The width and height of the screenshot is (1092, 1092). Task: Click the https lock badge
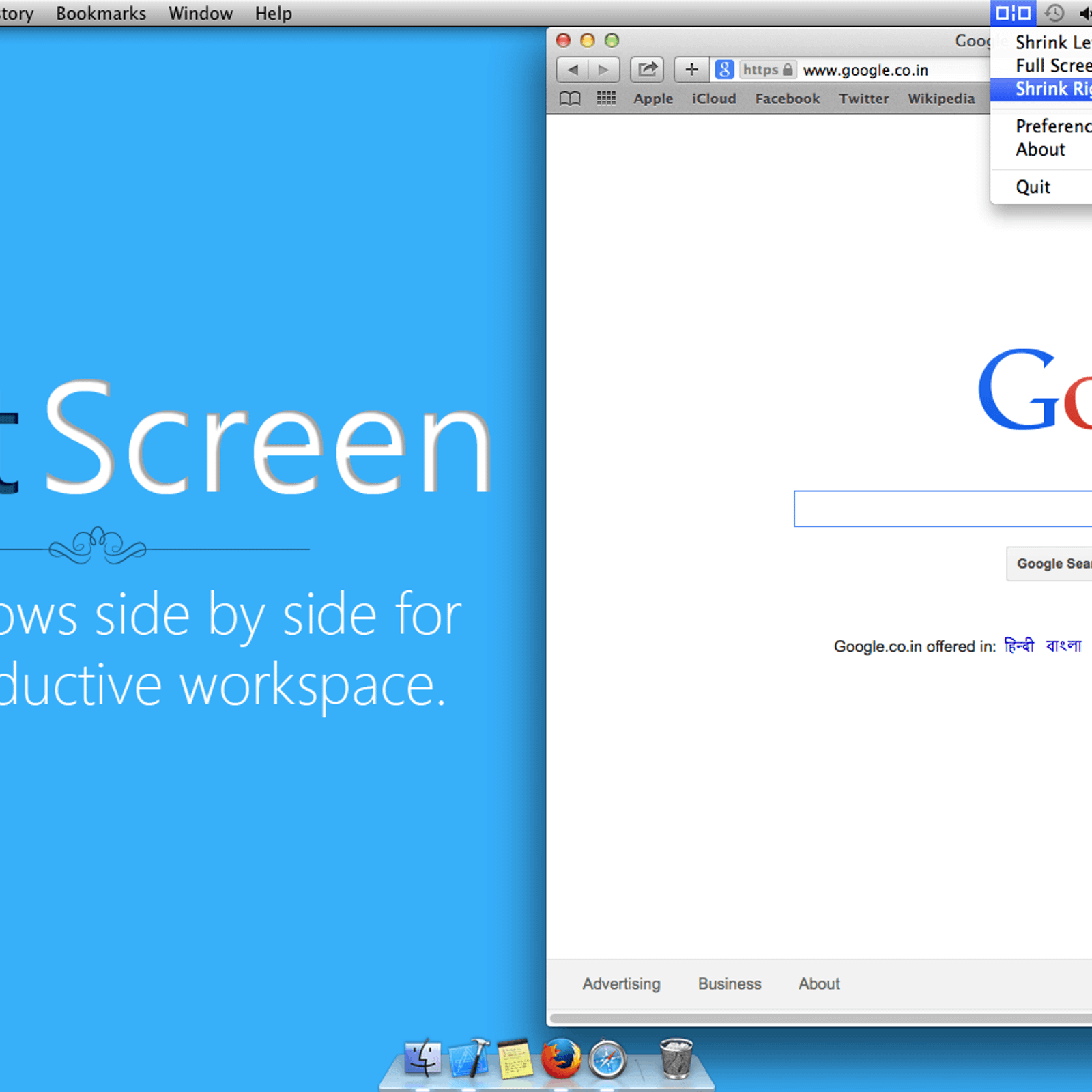(x=768, y=70)
